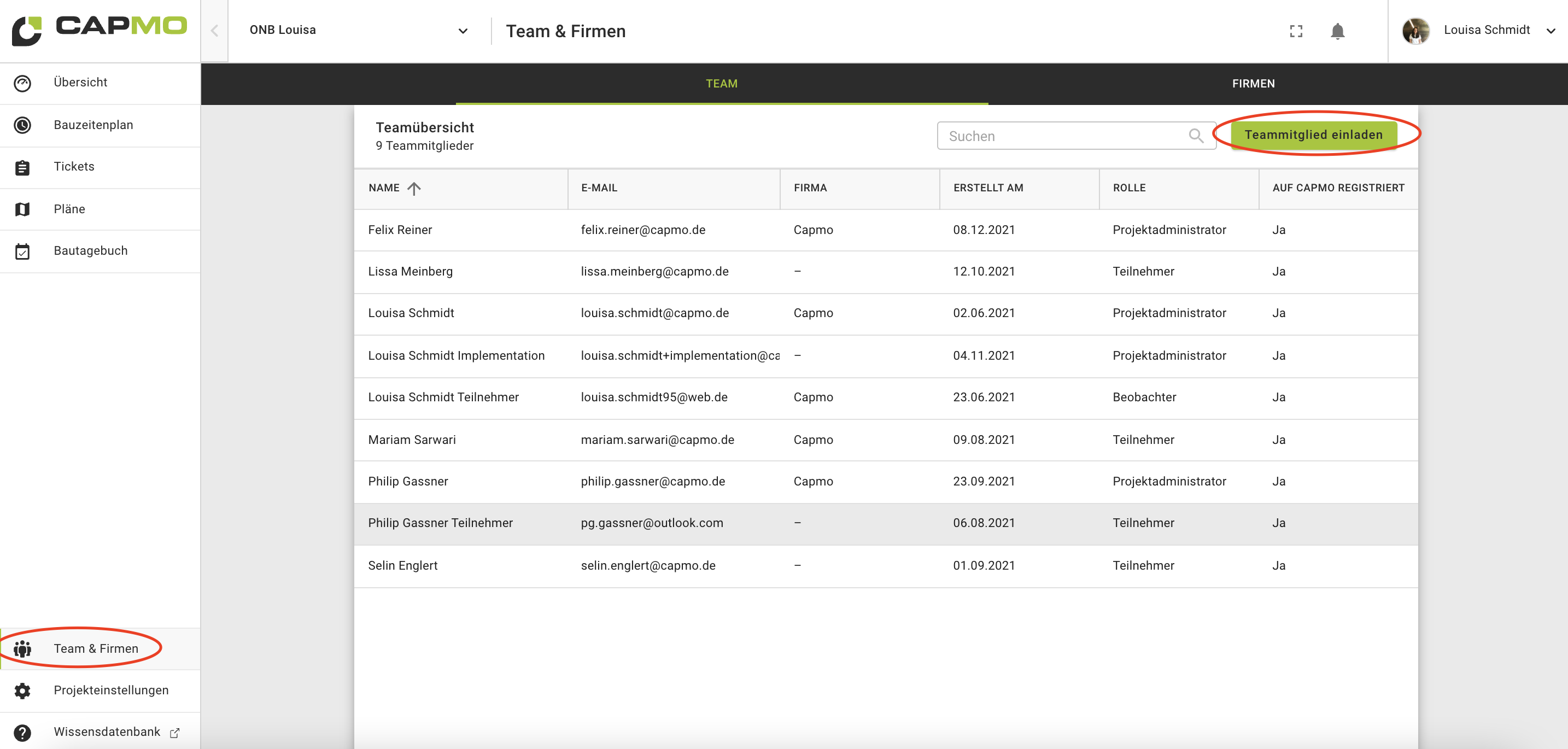Open Louisa Schmidt user menu arrow
The image size is (1568, 749).
pos(1550,31)
